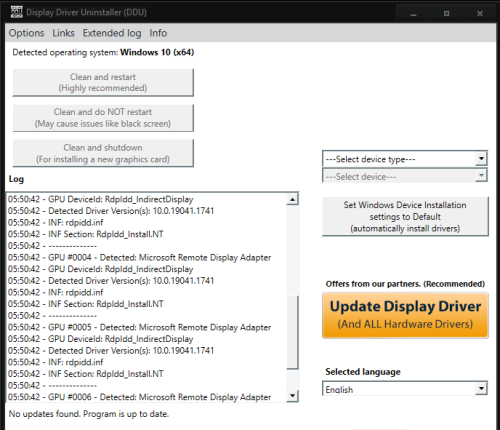Set Windows Device Installation settings to Default
This screenshot has width=500, height=430.
405,217
